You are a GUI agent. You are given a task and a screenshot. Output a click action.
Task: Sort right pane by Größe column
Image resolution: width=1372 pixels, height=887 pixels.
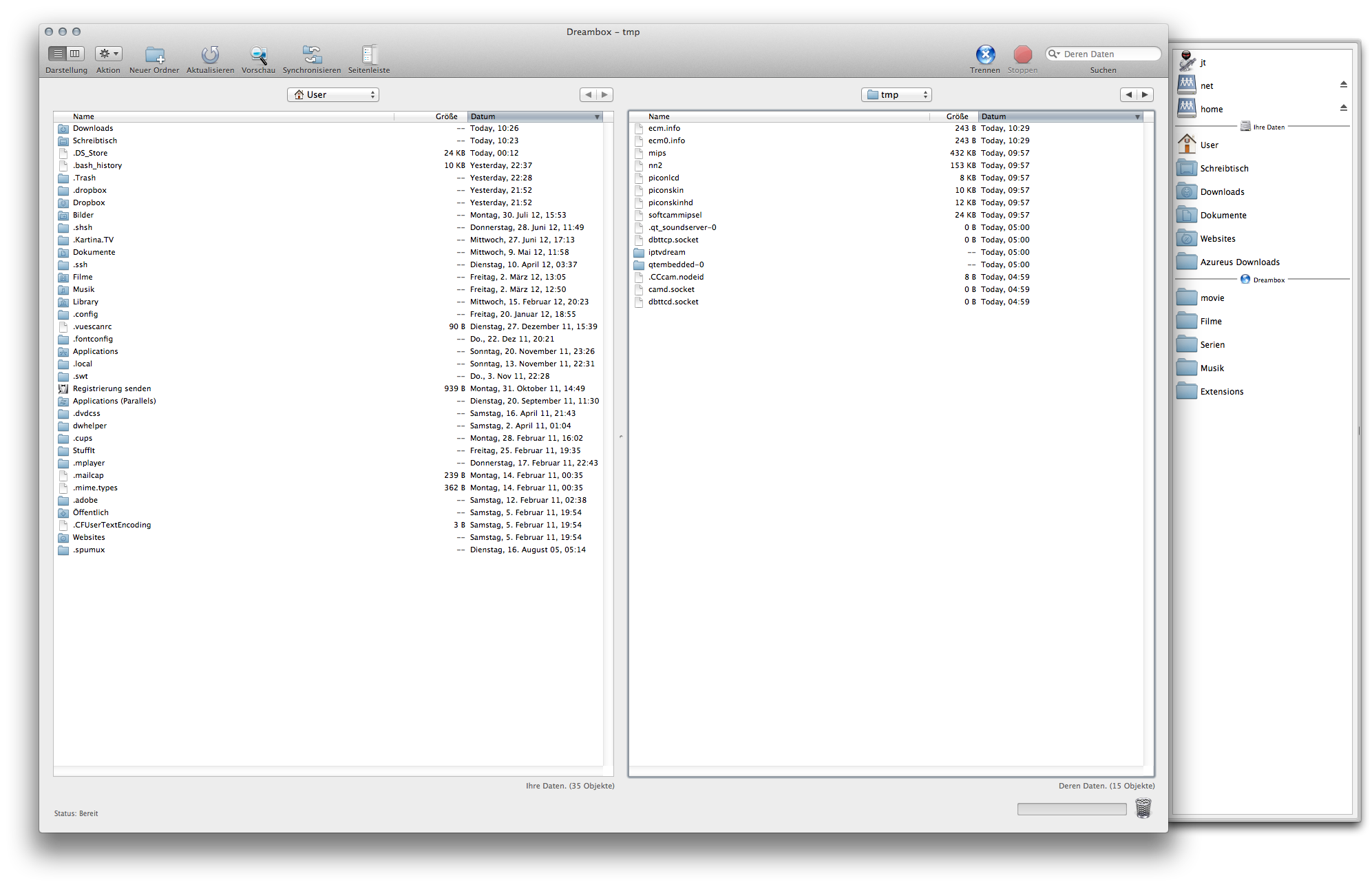[956, 116]
